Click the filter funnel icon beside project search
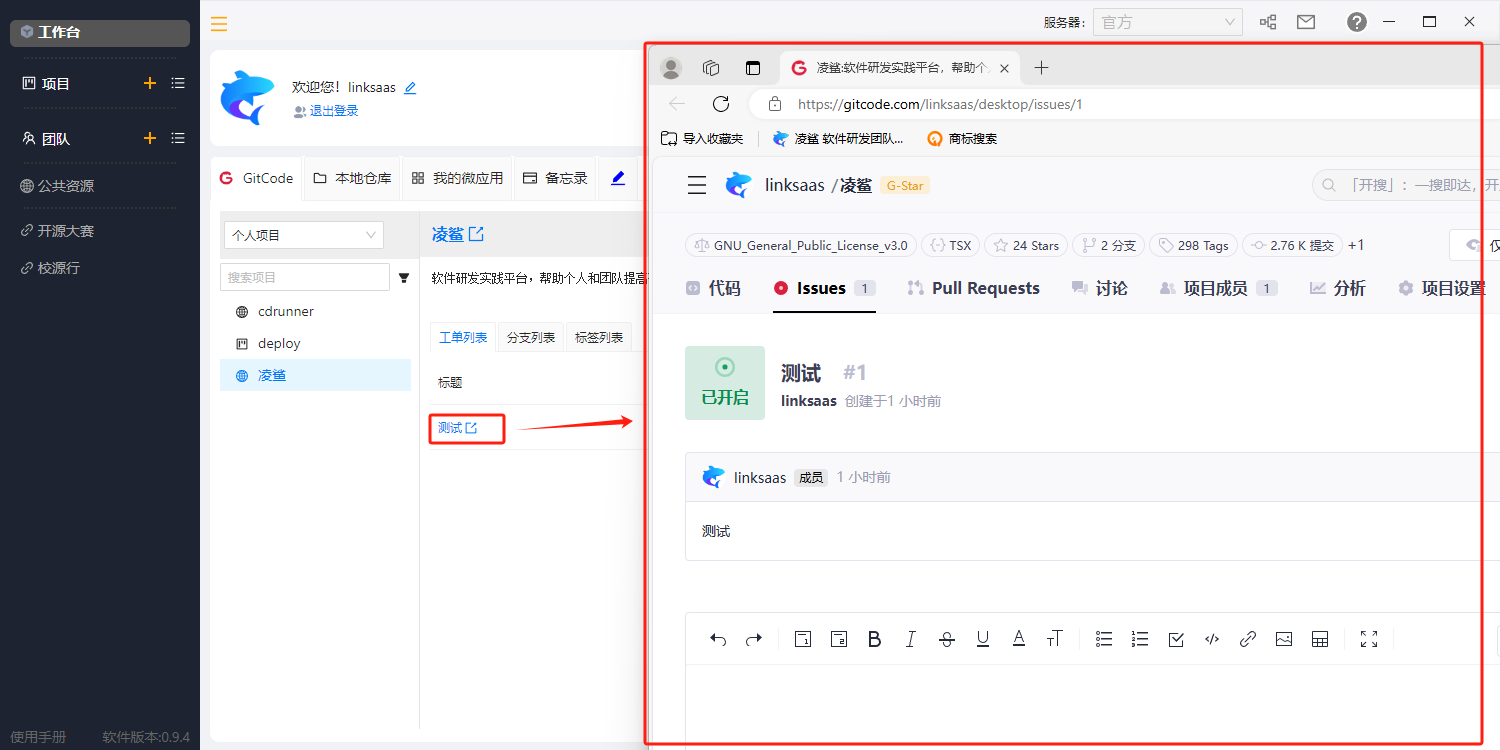The image size is (1500, 750). coord(404,278)
